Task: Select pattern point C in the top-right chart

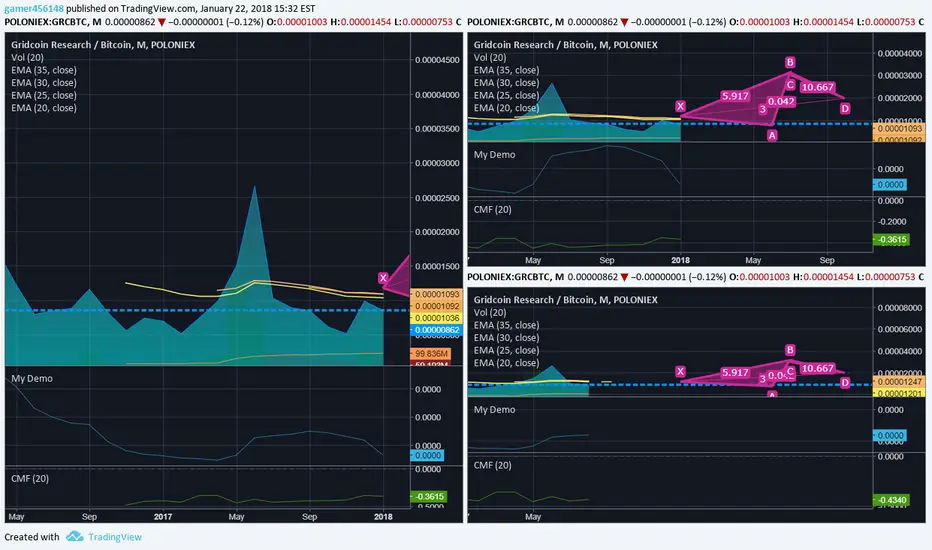Action: pos(790,84)
